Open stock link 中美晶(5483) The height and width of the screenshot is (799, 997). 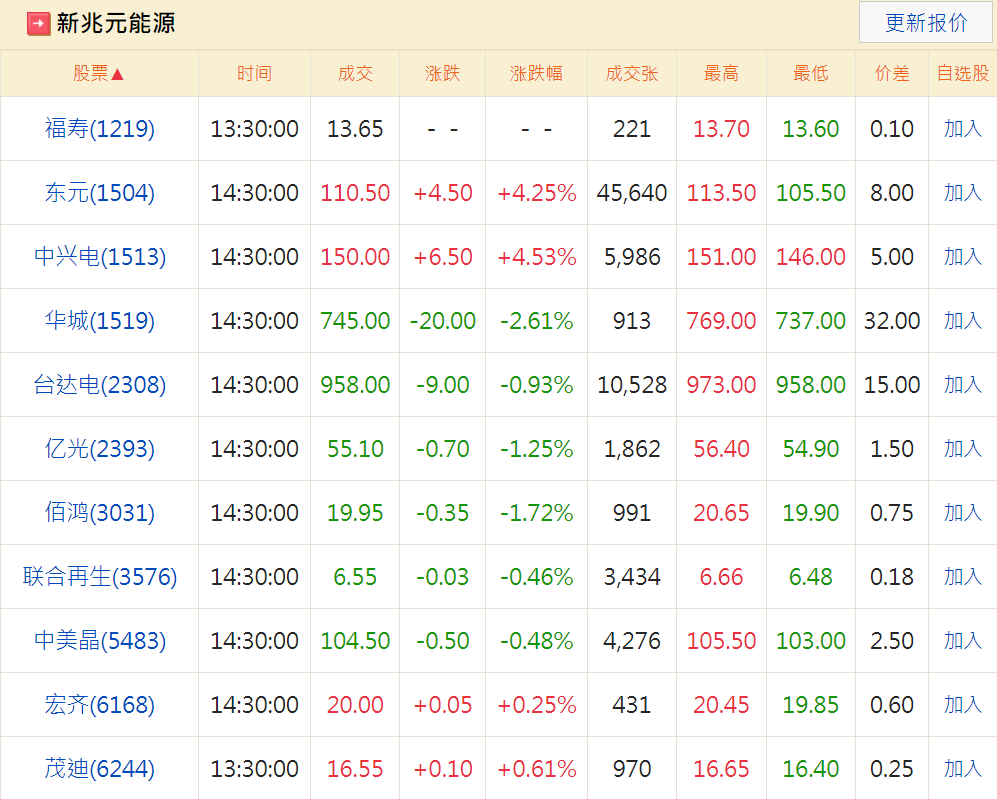pyautogui.click(x=100, y=641)
